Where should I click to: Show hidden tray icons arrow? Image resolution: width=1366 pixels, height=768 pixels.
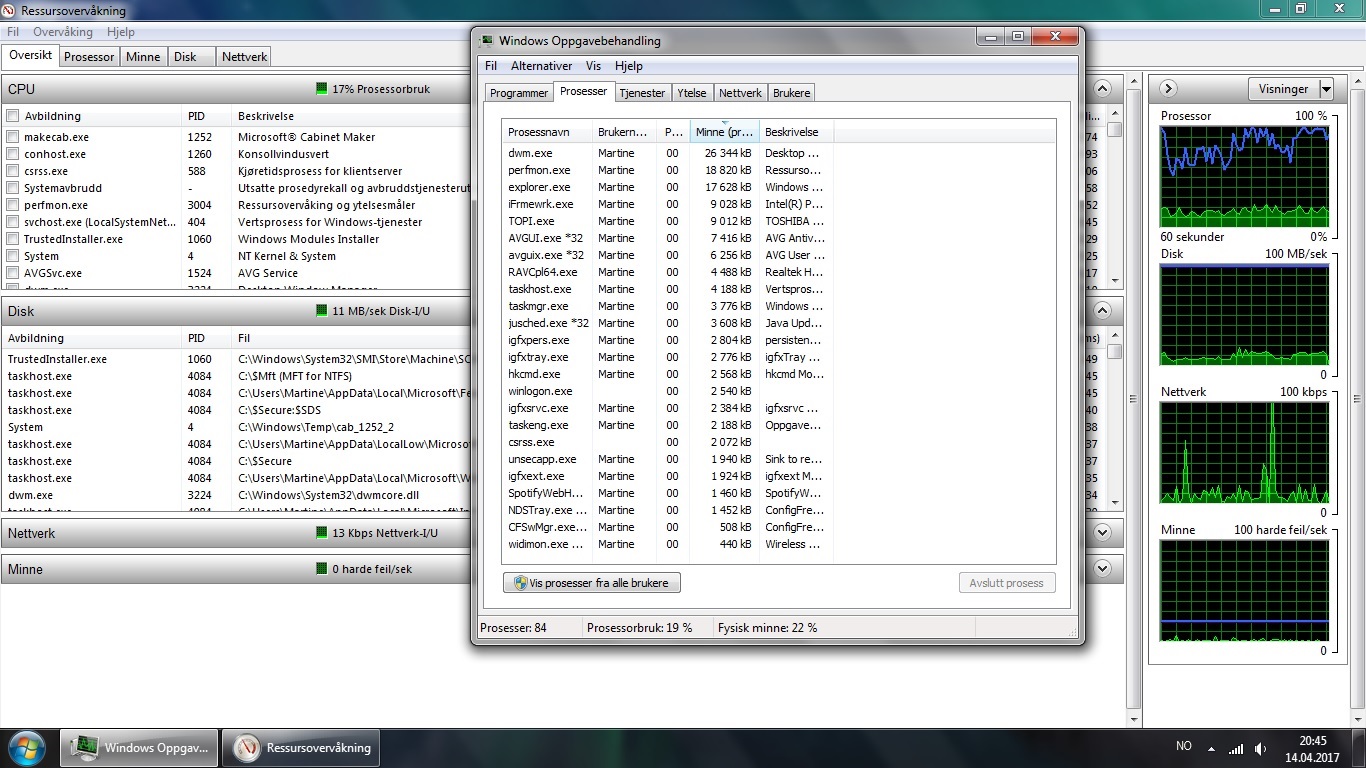[1212, 748]
